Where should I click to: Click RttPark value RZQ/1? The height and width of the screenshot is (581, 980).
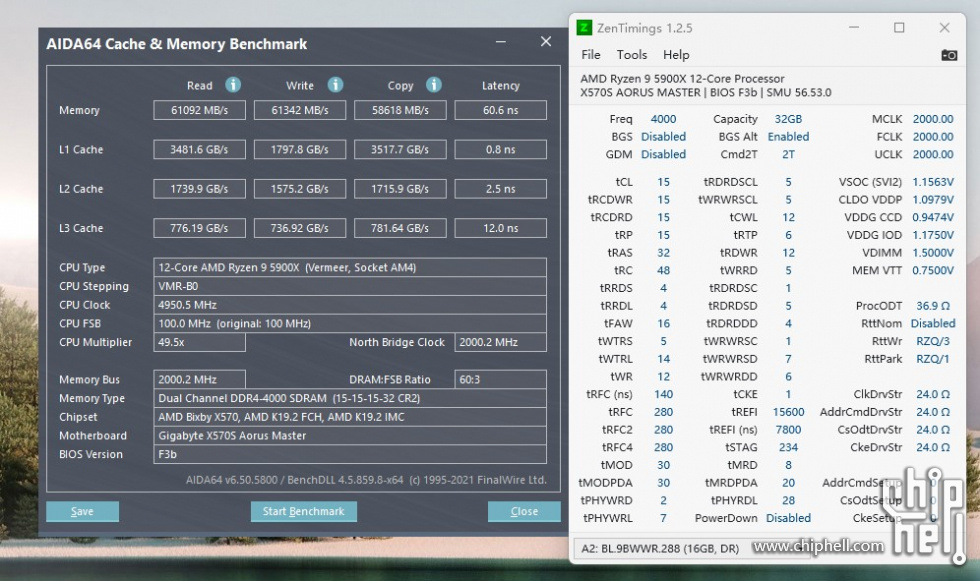[932, 359]
